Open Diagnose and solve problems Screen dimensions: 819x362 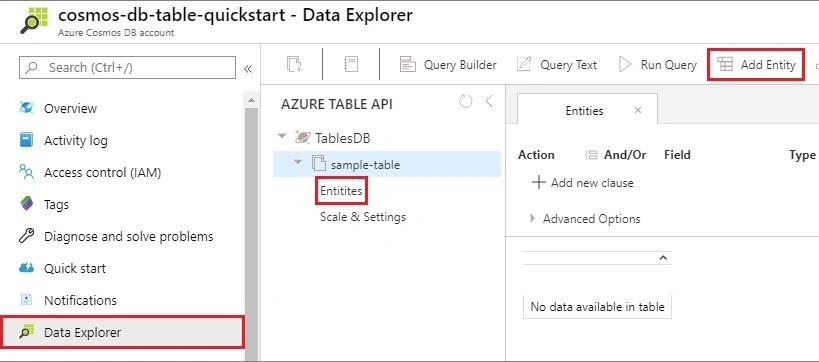[x=128, y=236]
